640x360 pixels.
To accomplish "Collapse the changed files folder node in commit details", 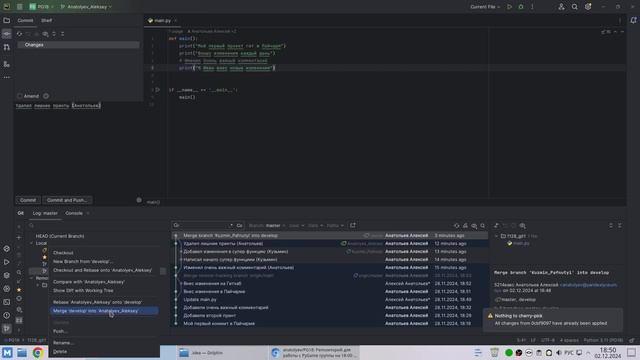I will click(497, 236).
